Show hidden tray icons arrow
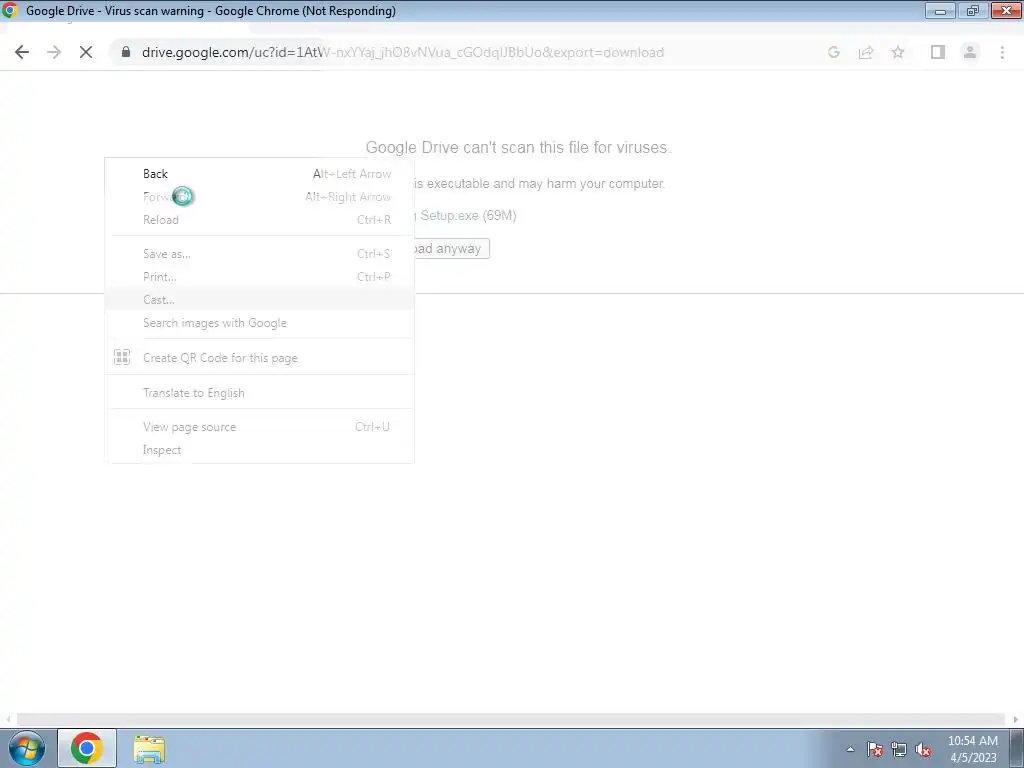This screenshot has width=1024, height=768. tap(850, 749)
